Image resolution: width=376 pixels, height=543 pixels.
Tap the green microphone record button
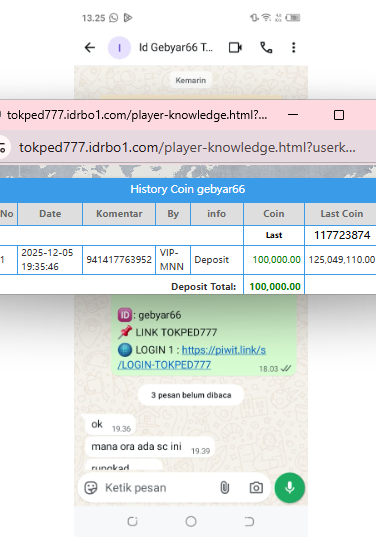pyautogui.click(x=290, y=488)
